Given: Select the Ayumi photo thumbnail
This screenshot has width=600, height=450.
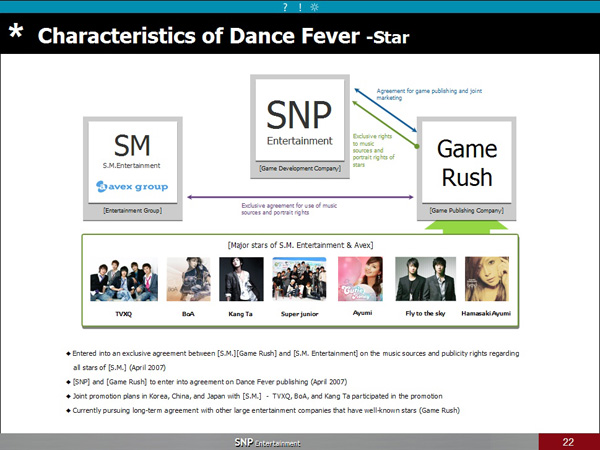Looking at the screenshot, I should click(361, 278).
